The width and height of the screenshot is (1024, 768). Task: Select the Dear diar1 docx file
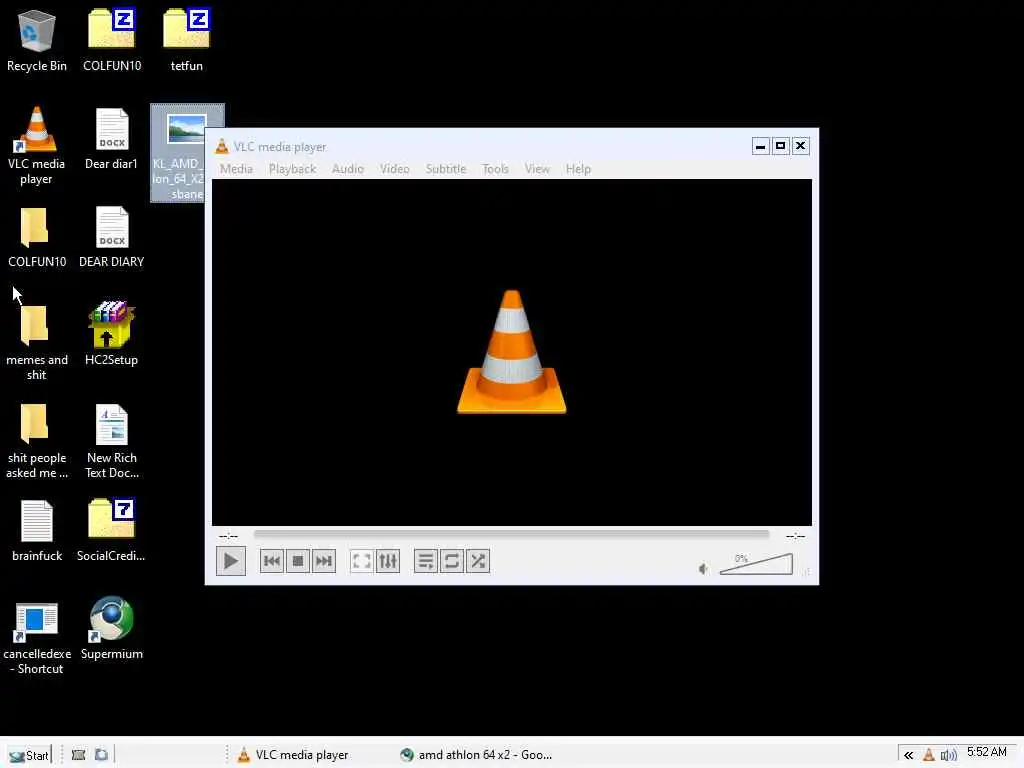click(112, 139)
